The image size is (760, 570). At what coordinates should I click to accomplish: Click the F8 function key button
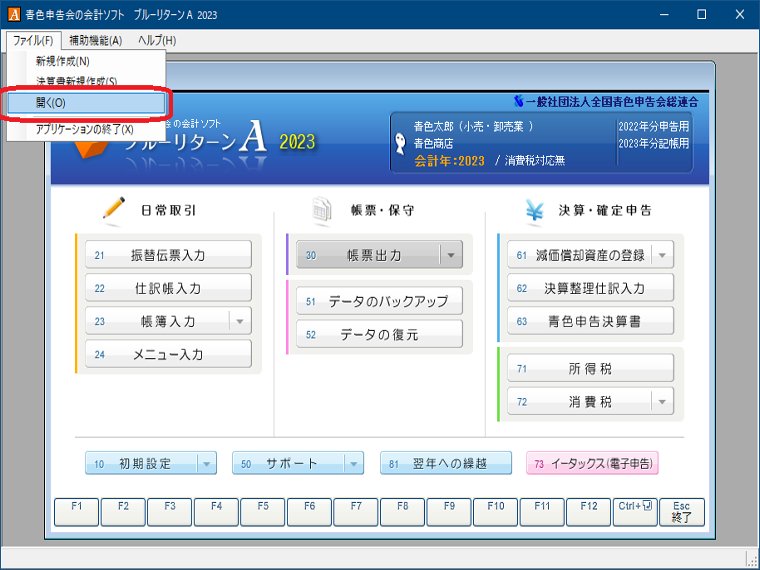pyautogui.click(x=402, y=512)
